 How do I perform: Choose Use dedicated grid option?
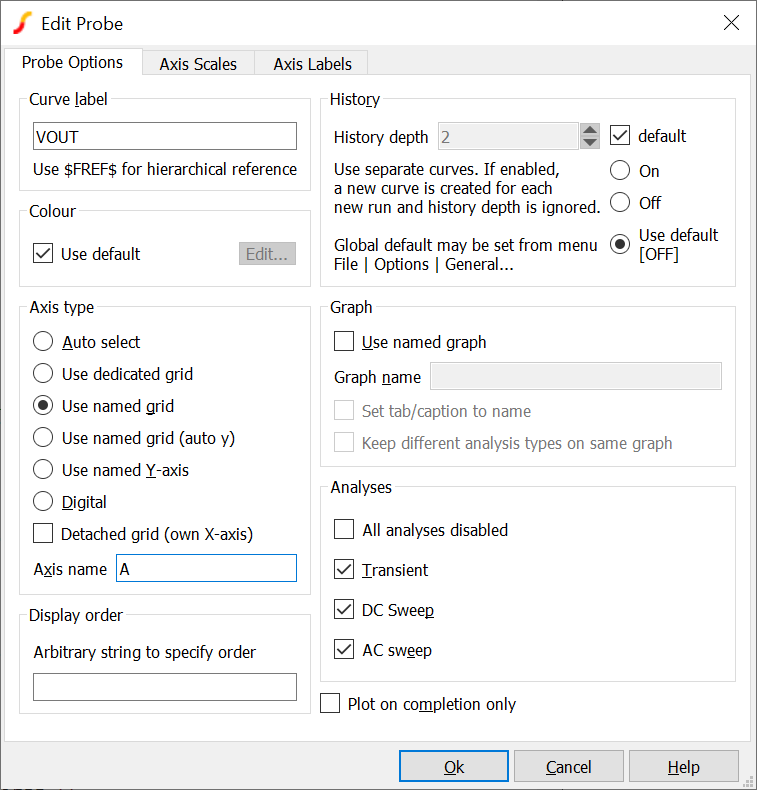coord(43,374)
